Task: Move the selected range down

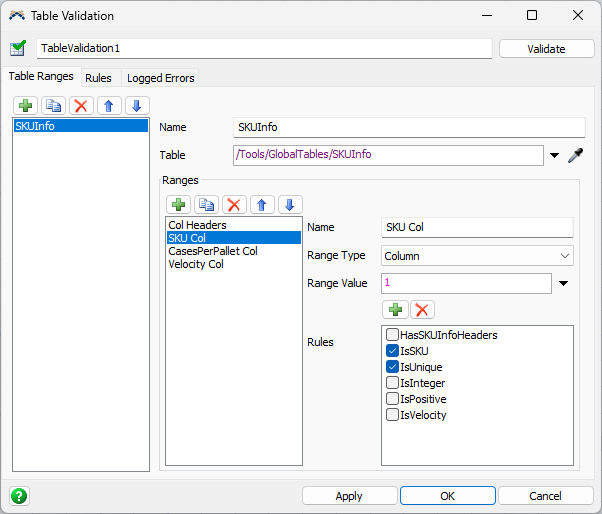Action: [x=290, y=204]
